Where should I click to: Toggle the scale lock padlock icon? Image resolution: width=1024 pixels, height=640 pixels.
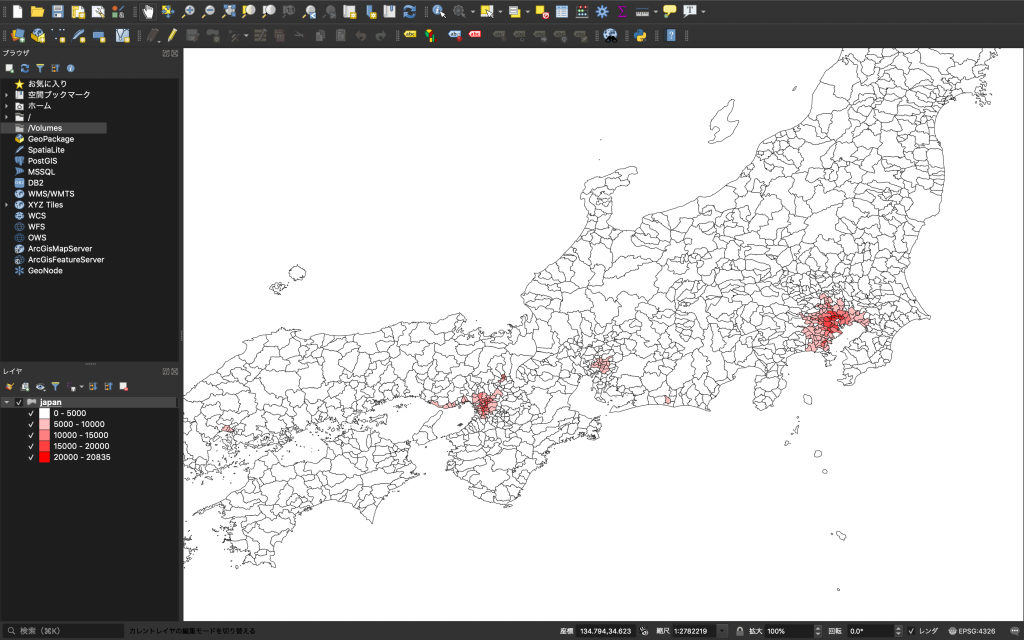[x=739, y=631]
